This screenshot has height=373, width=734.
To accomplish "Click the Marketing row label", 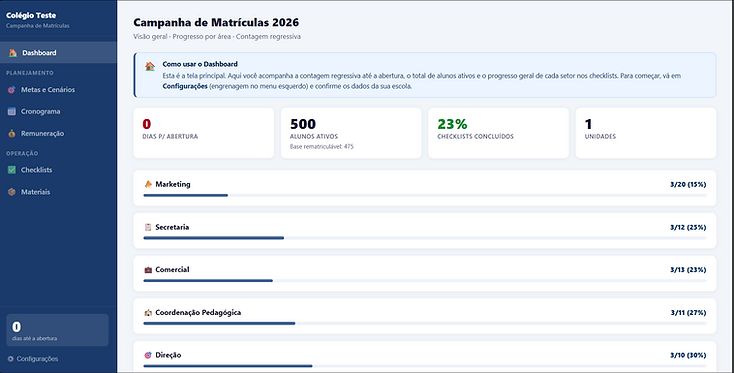I will (173, 184).
